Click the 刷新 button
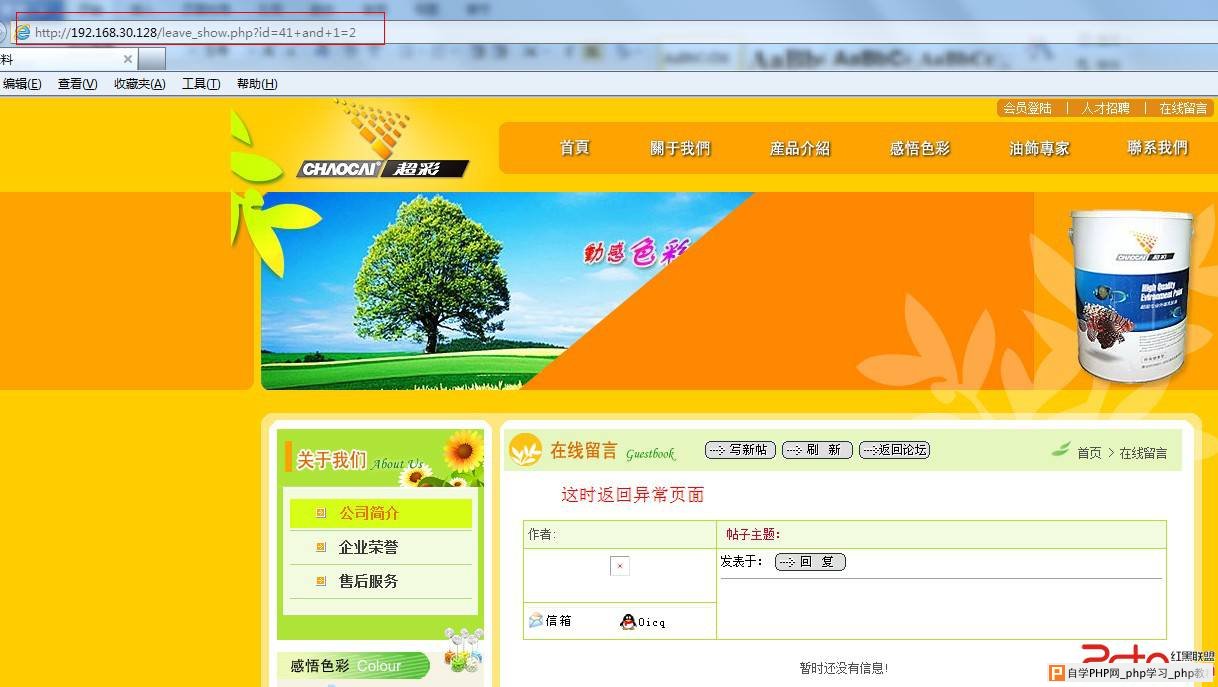Viewport: 1218px width, 687px height. pyautogui.click(x=817, y=450)
